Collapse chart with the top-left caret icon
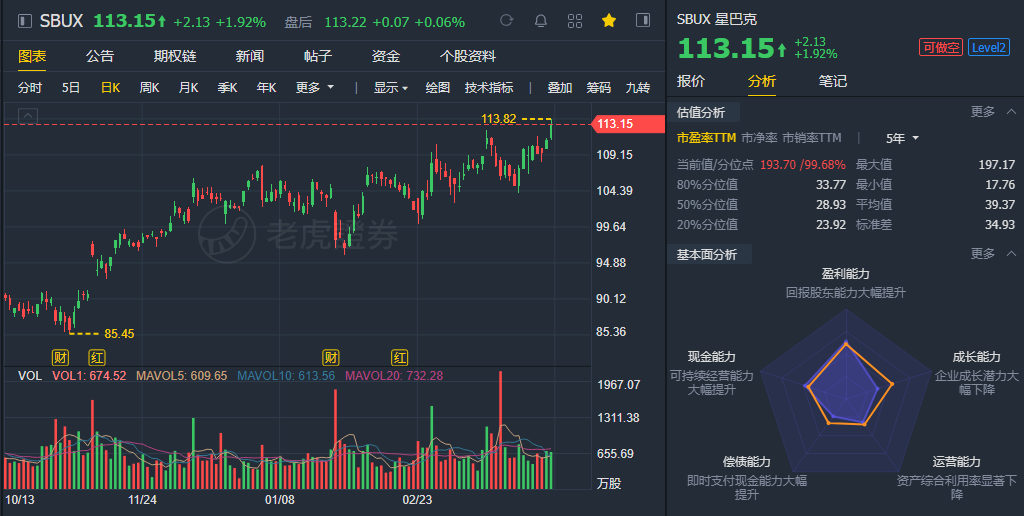 point(27,116)
